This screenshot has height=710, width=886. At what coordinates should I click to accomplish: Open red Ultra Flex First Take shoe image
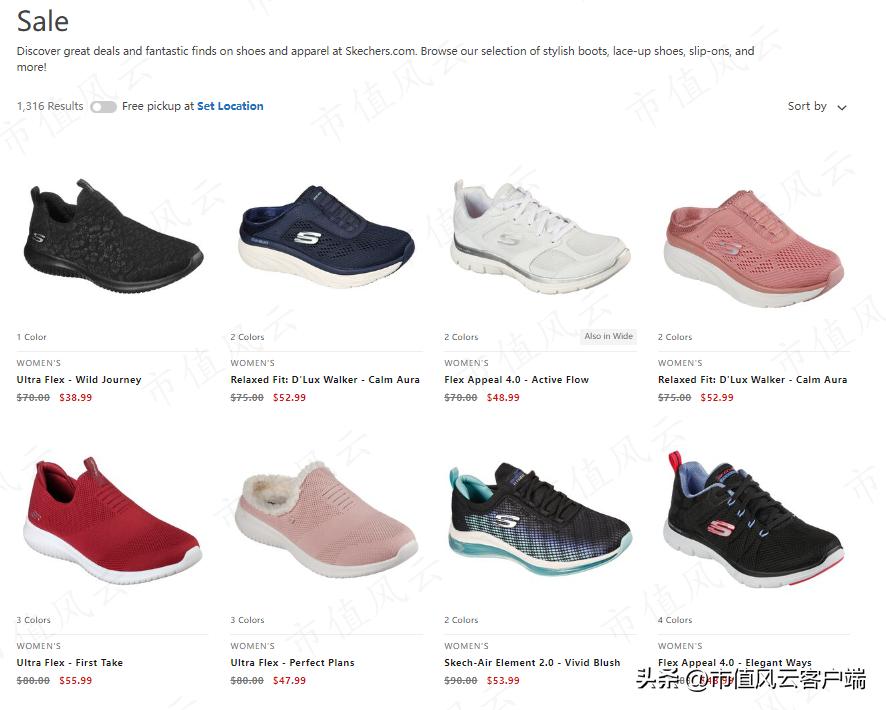tap(112, 520)
